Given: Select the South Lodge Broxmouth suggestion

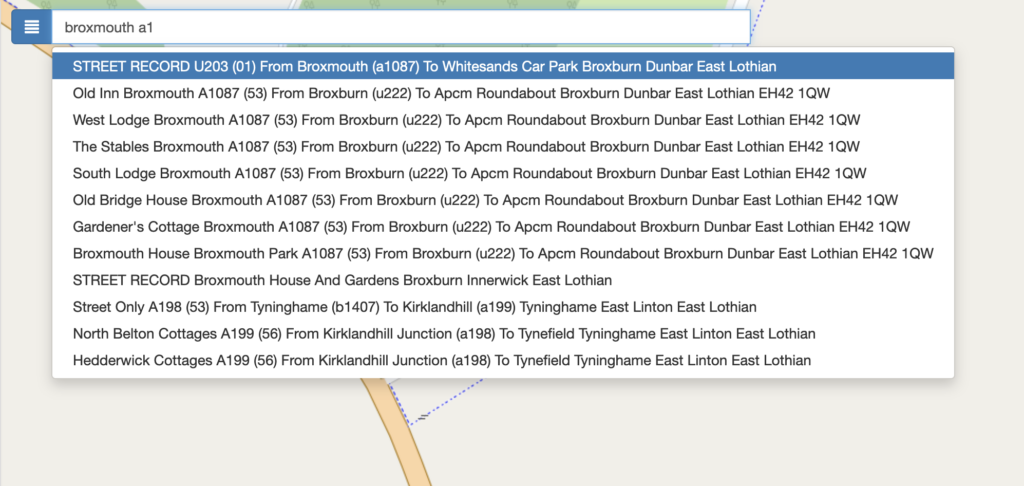Looking at the screenshot, I should (x=469, y=173).
